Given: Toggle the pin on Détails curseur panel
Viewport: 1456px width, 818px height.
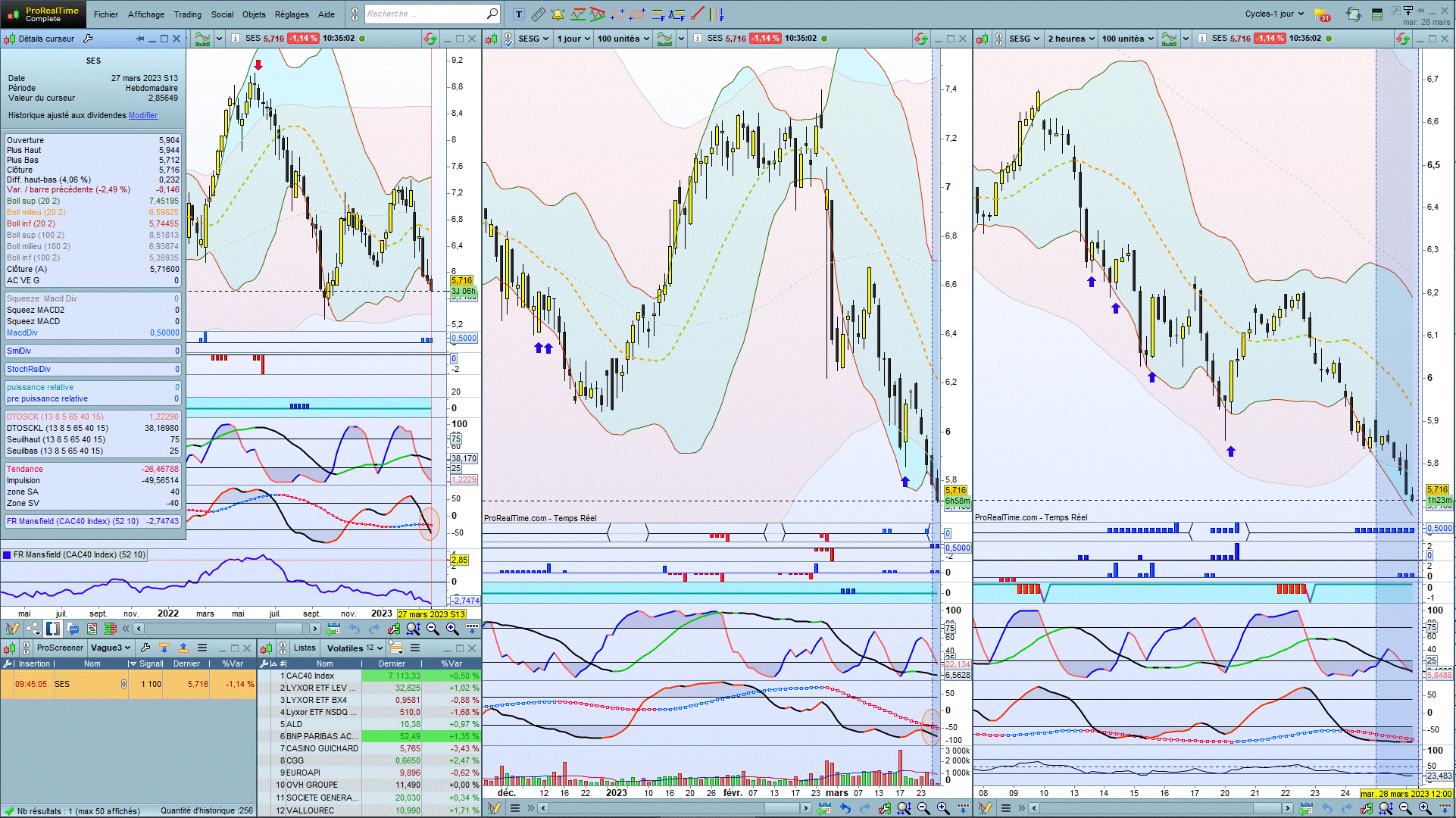Looking at the screenshot, I should tap(140, 39).
